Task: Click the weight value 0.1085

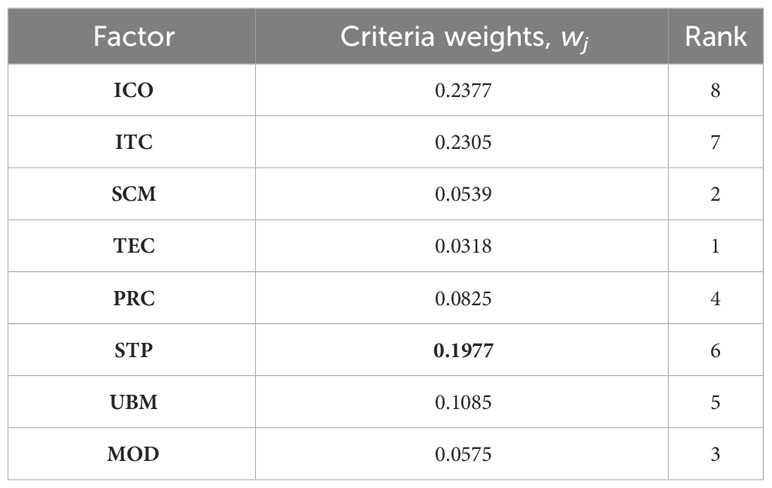Action: point(463,402)
